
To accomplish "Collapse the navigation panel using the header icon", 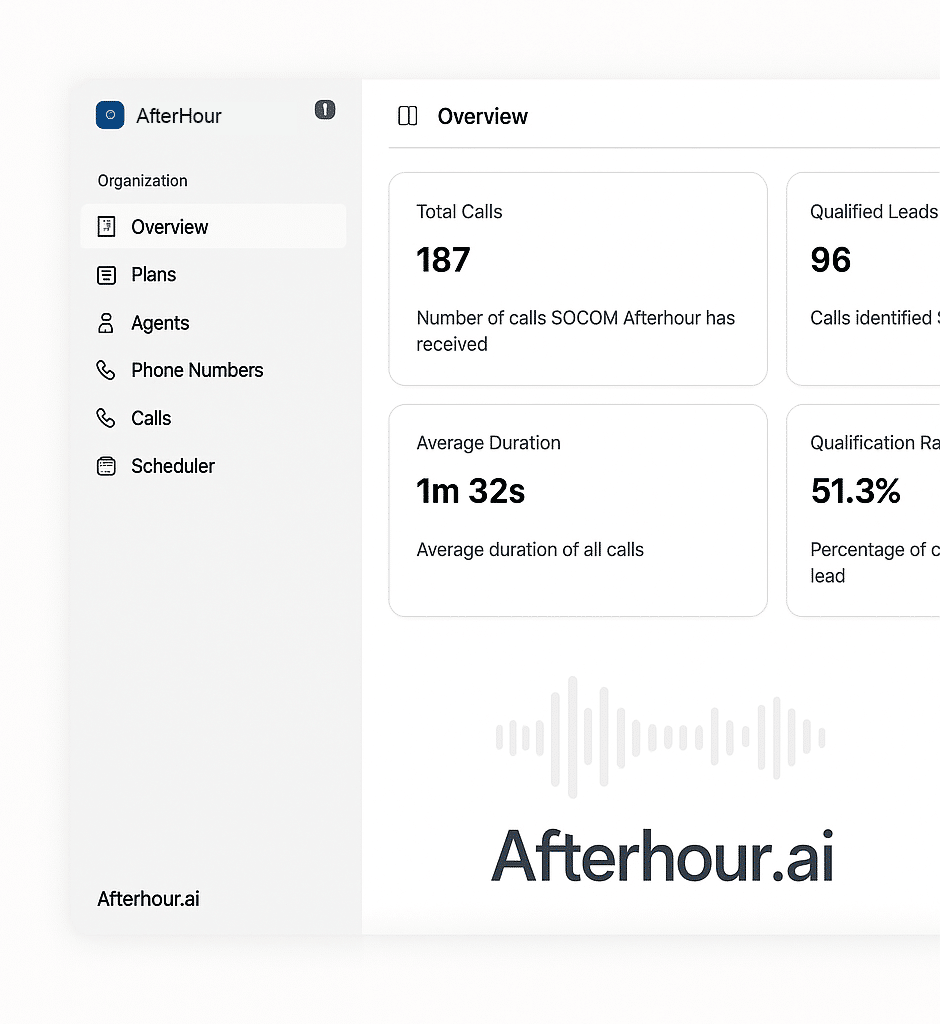I will (325, 110).
